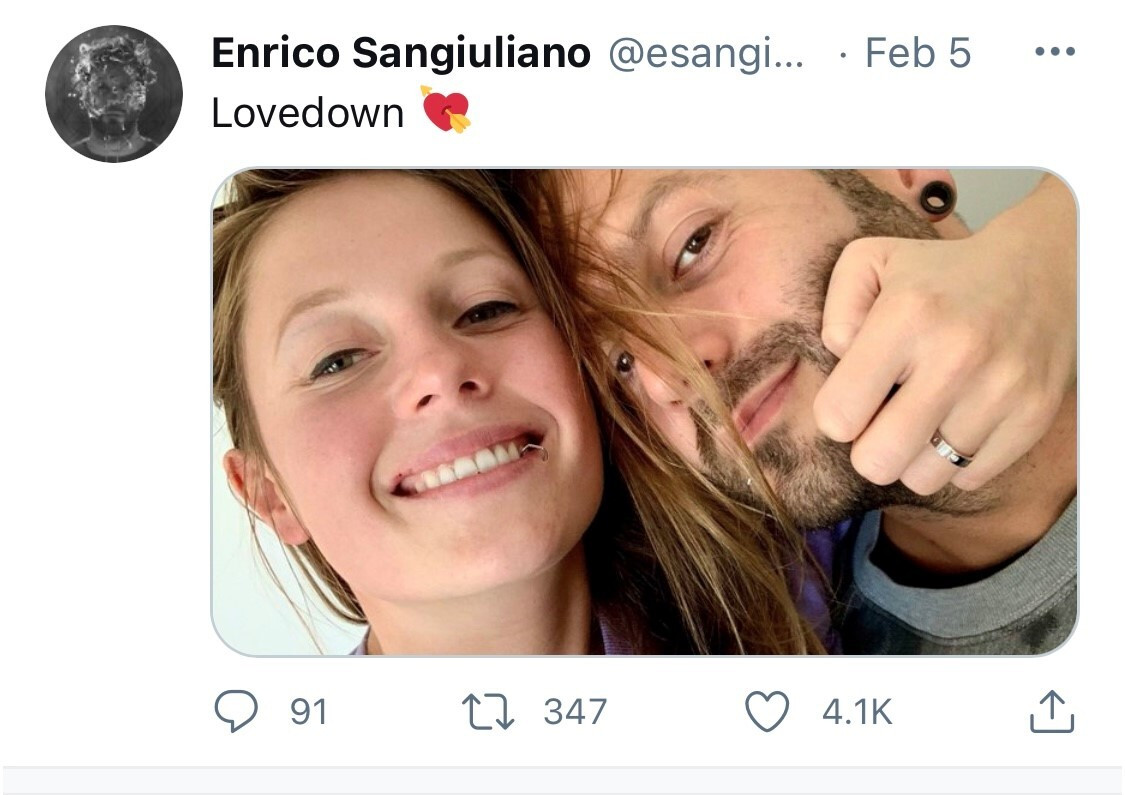
Task: Open Enrico Sangiuliano's profile avatar
Action: 113,93
